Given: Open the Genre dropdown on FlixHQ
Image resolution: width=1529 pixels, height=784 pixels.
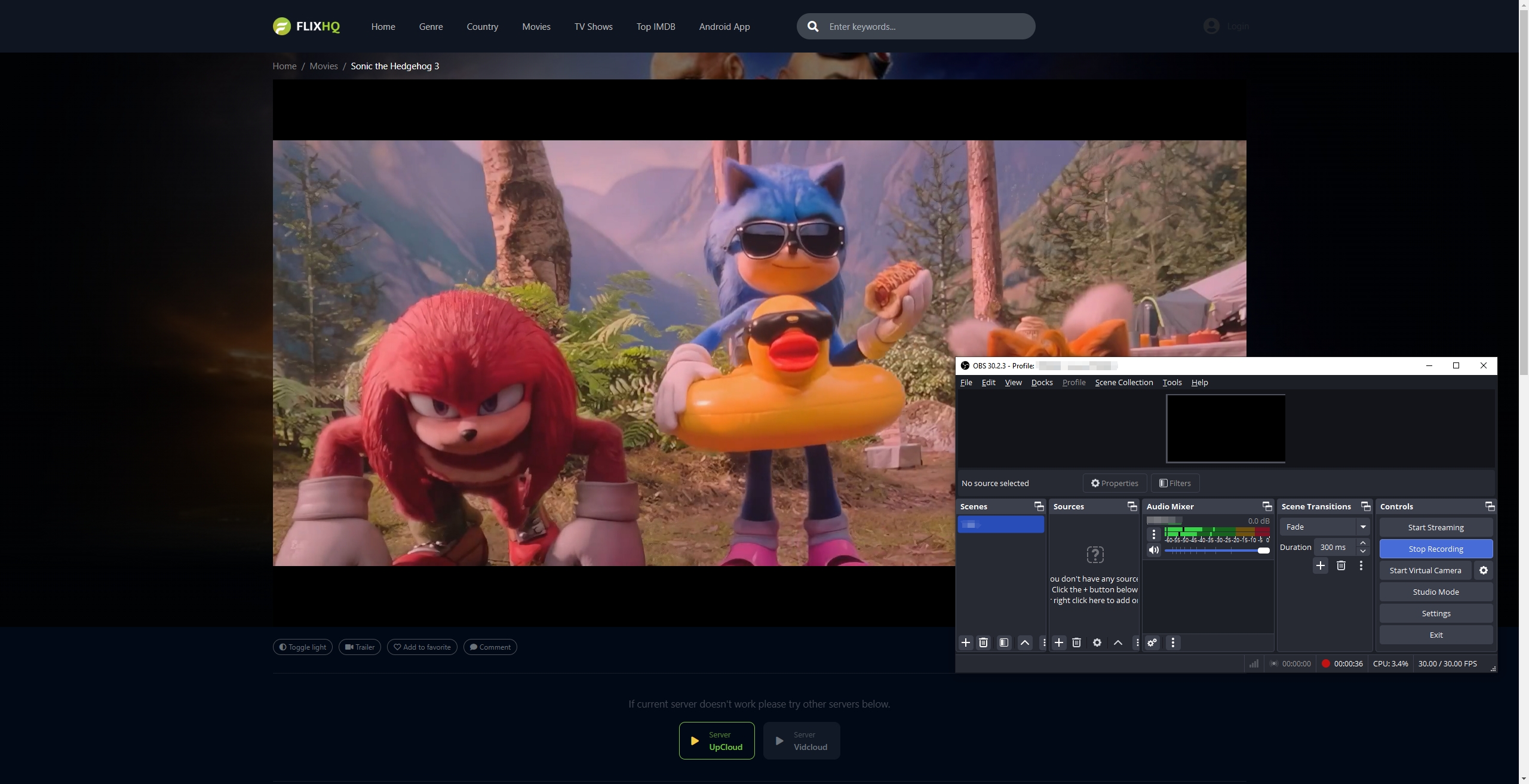Looking at the screenshot, I should pyautogui.click(x=431, y=26).
